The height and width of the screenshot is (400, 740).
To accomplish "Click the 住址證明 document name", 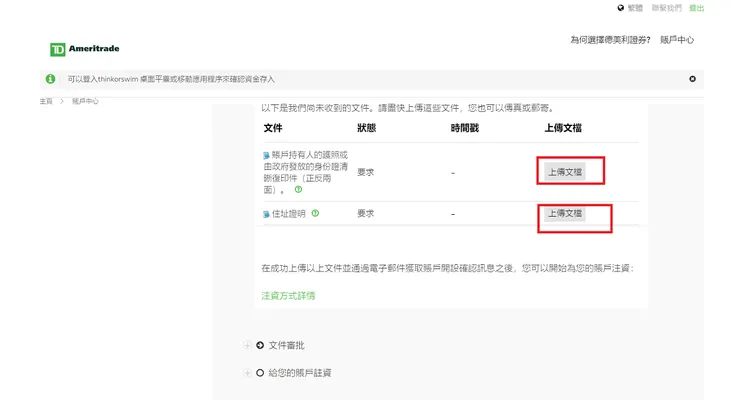I will click(x=289, y=214).
